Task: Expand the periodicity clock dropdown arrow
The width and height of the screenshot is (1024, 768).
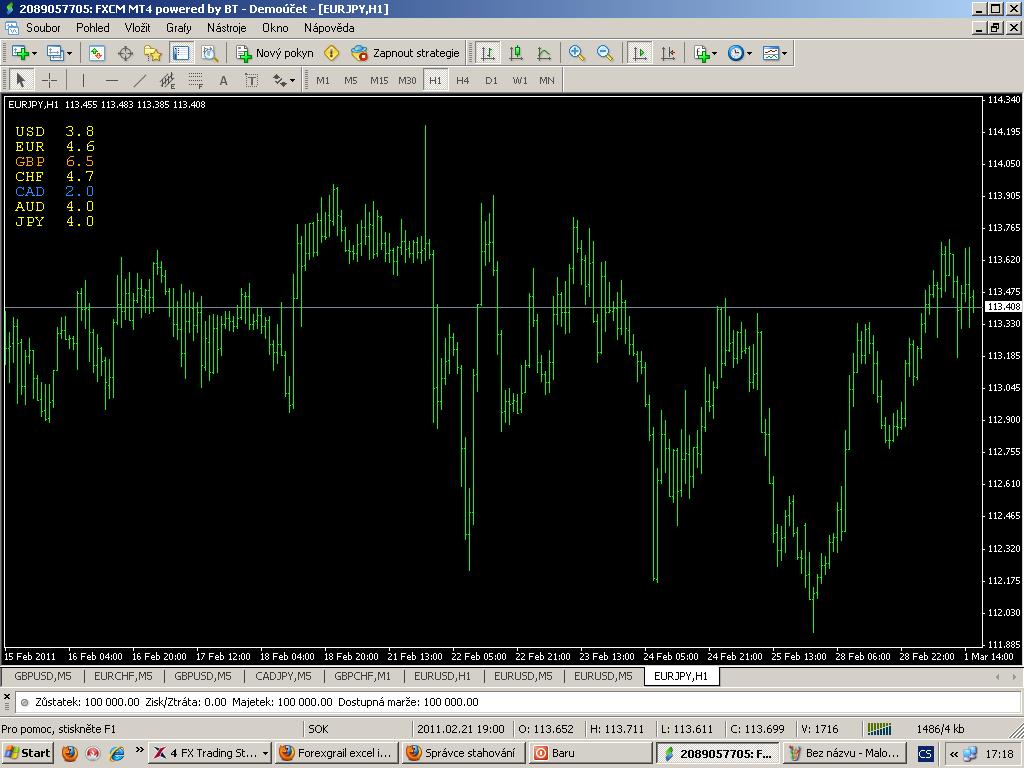Action: 750,54
